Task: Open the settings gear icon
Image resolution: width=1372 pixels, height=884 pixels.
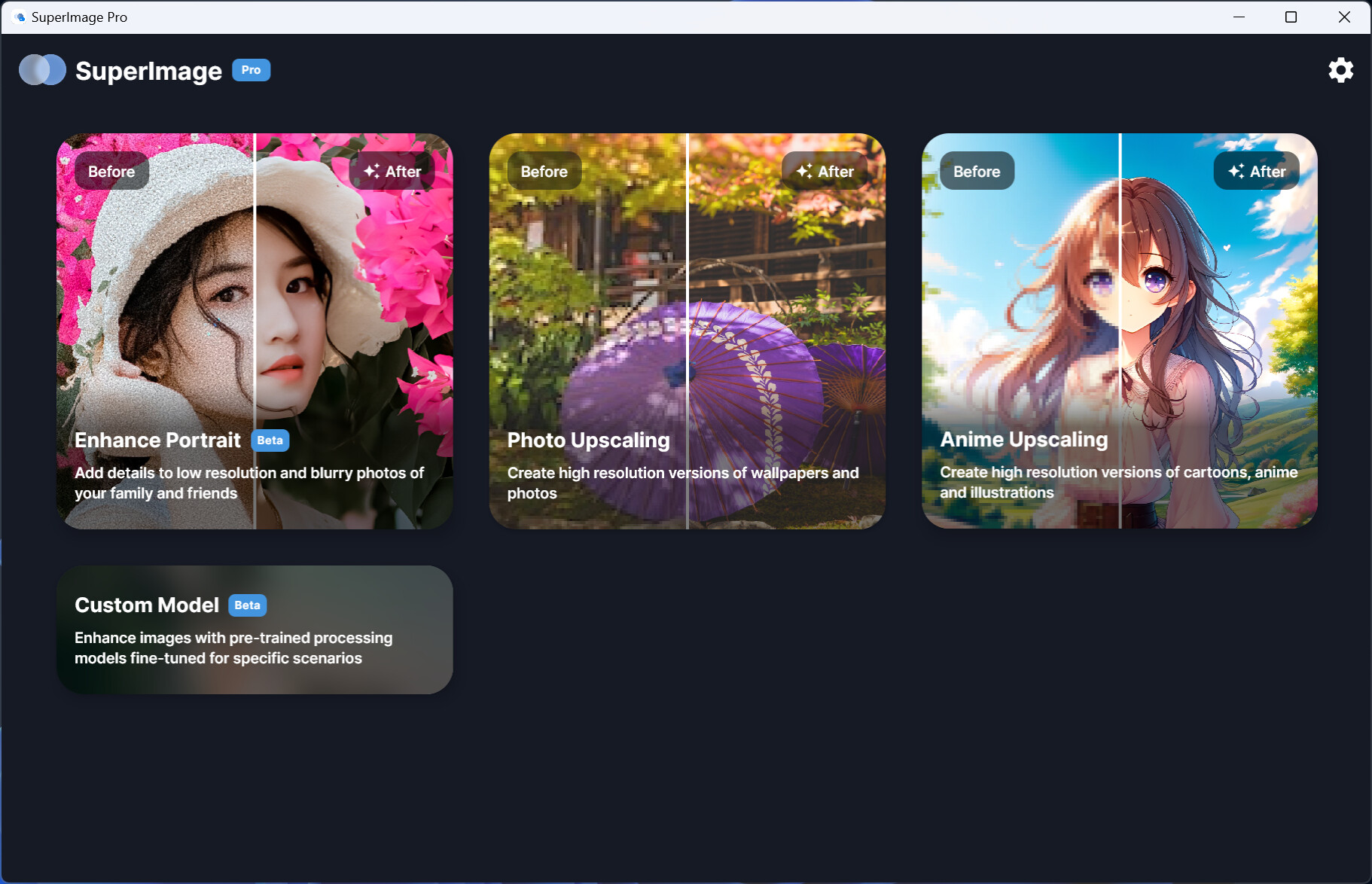Action: 1340,70
